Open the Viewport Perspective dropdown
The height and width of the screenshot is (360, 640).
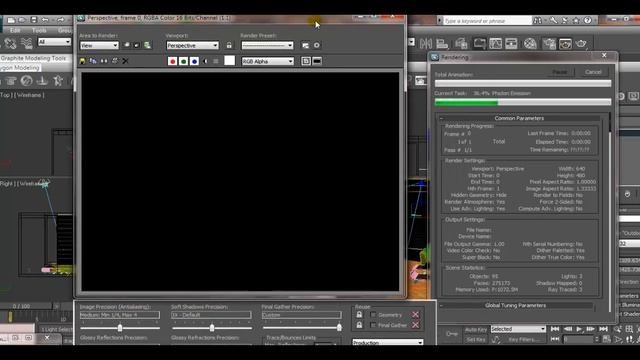[192, 45]
